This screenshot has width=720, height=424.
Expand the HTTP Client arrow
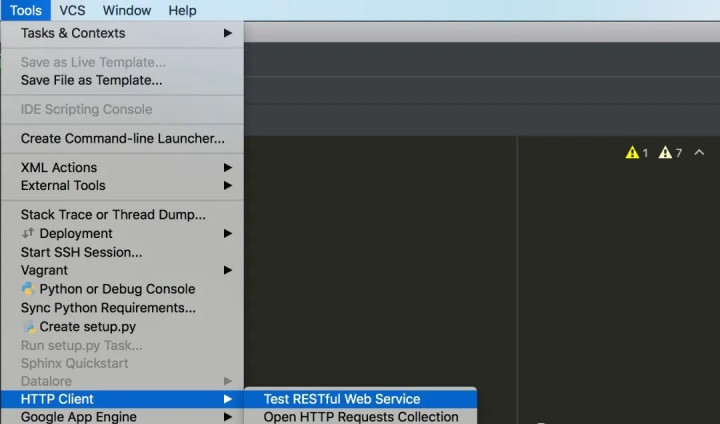coord(227,399)
